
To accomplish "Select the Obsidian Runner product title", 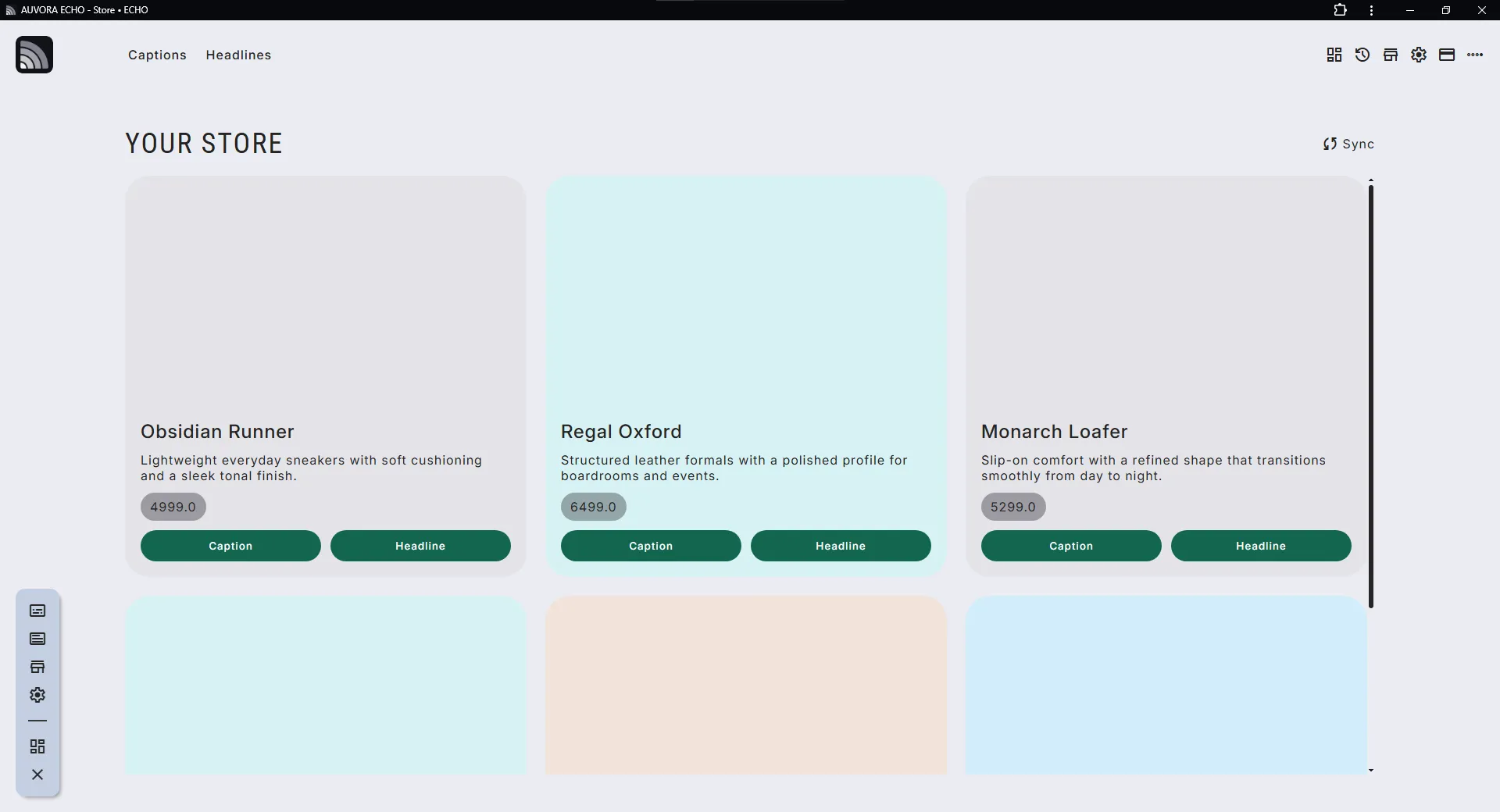I will click(x=217, y=432).
